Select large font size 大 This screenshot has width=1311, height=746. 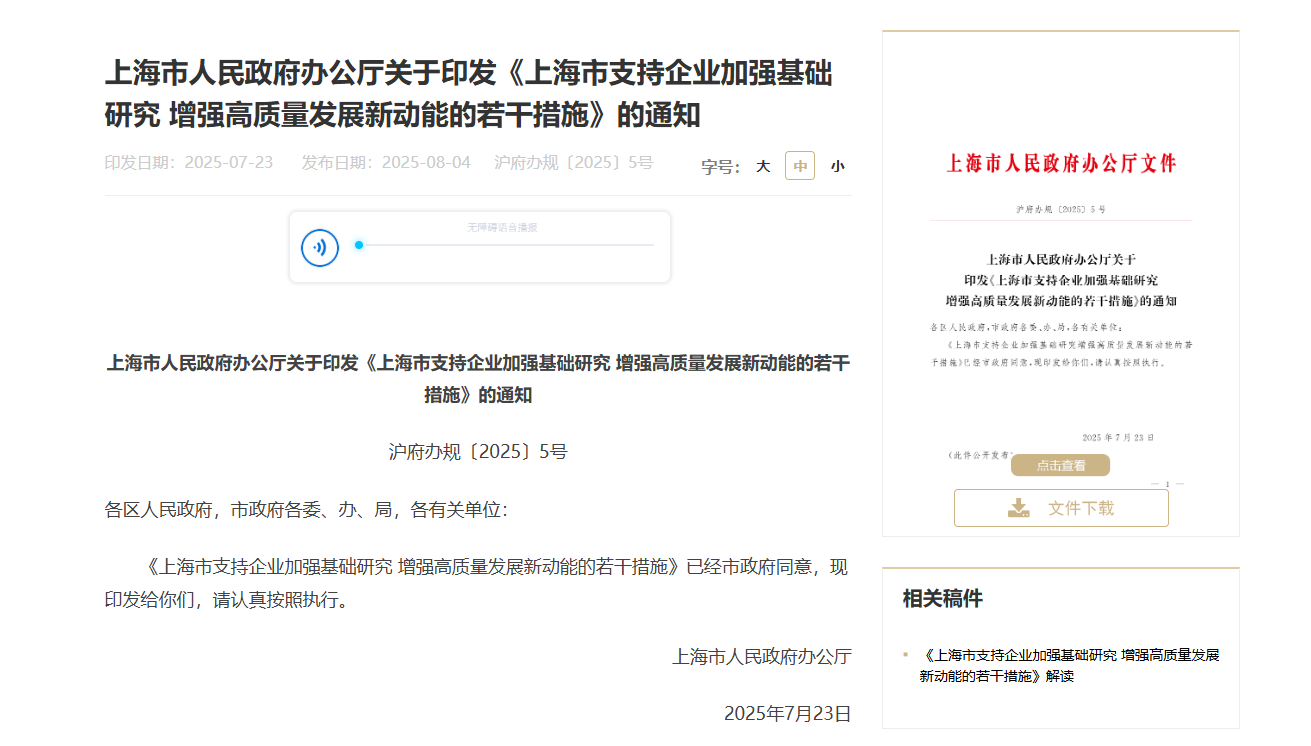[763, 167]
